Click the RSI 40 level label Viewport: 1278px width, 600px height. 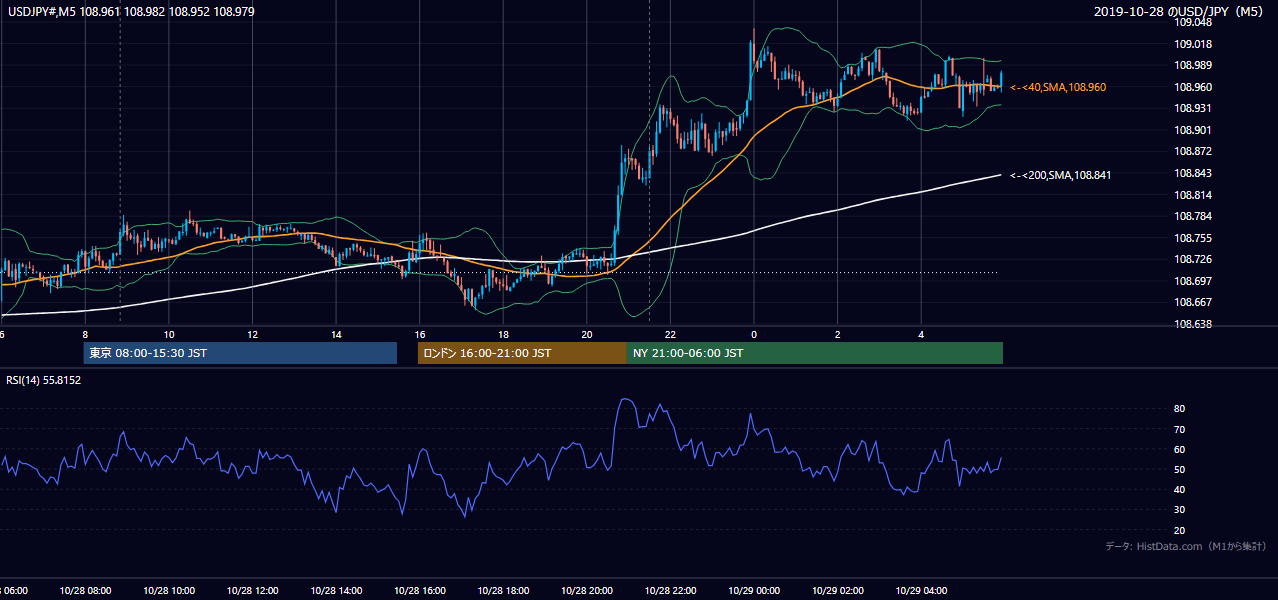[1179, 490]
